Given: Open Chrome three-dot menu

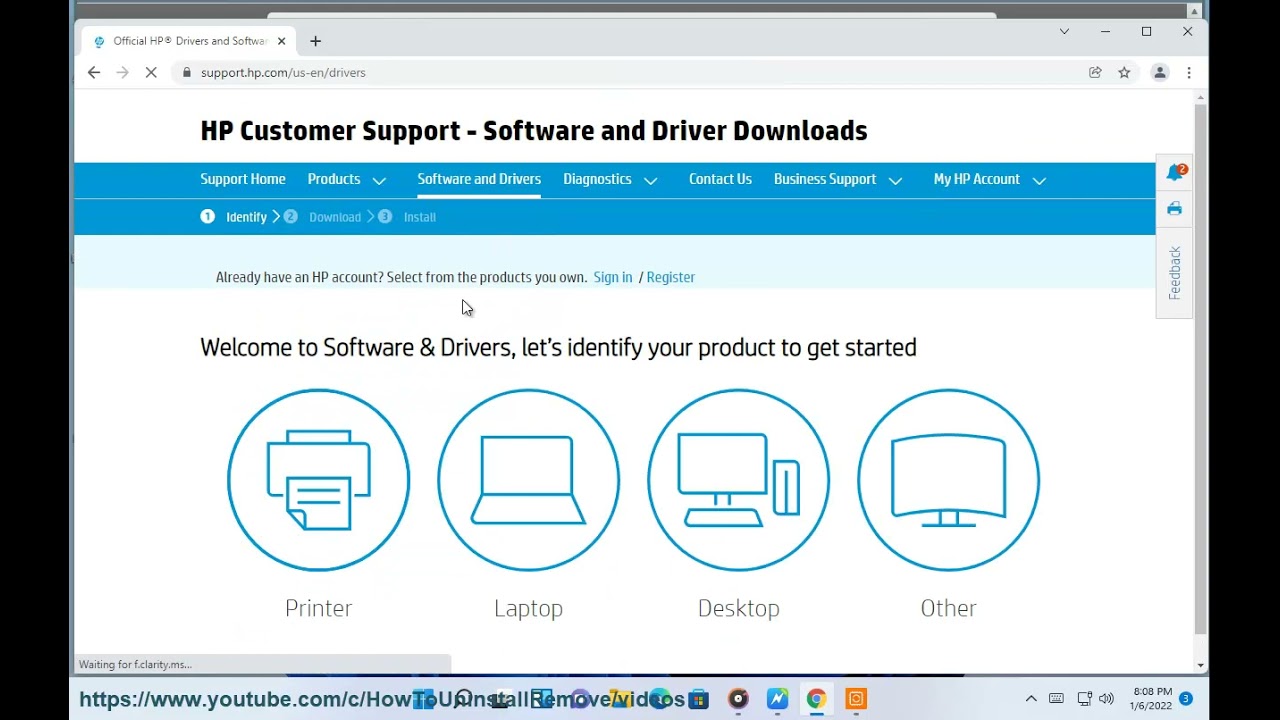Looking at the screenshot, I should [x=1189, y=72].
